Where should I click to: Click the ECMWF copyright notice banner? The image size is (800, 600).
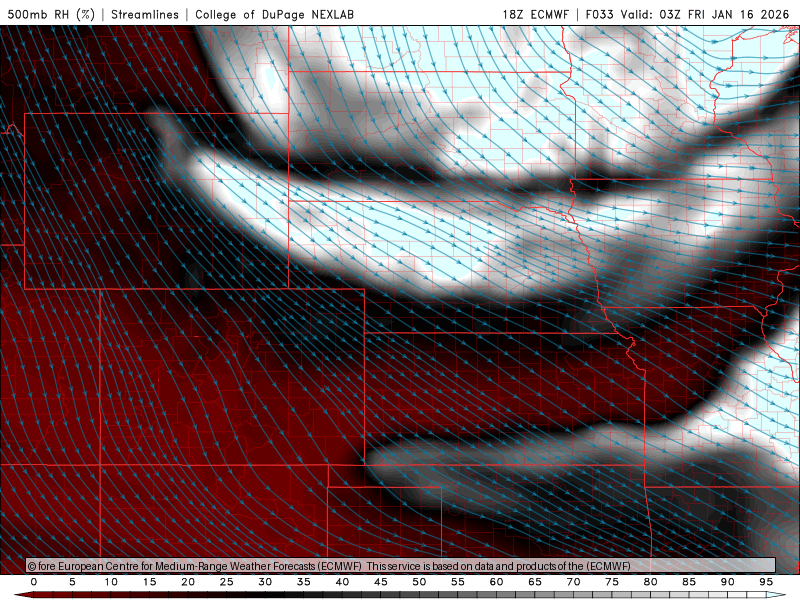[x=401, y=566]
